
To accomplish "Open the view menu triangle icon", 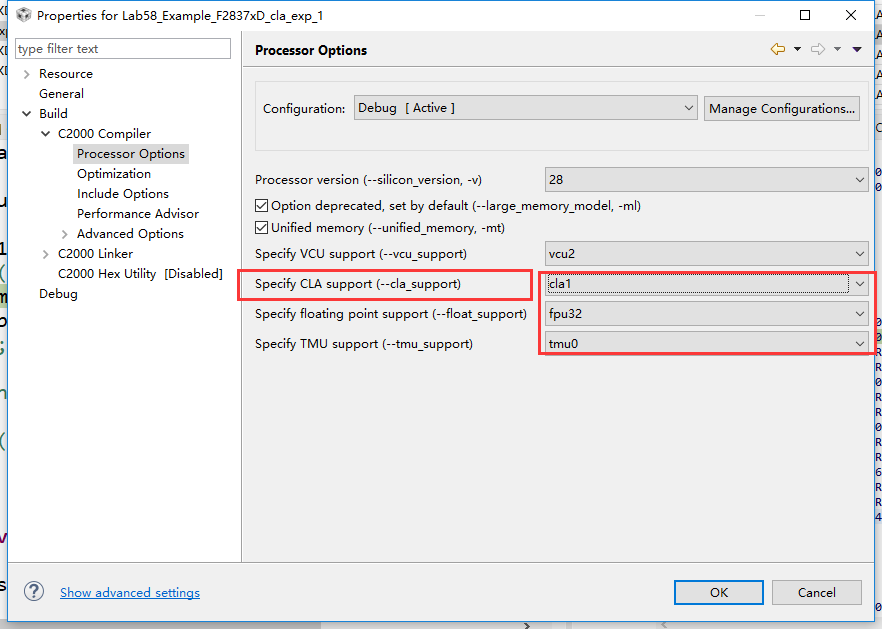I will click(857, 50).
